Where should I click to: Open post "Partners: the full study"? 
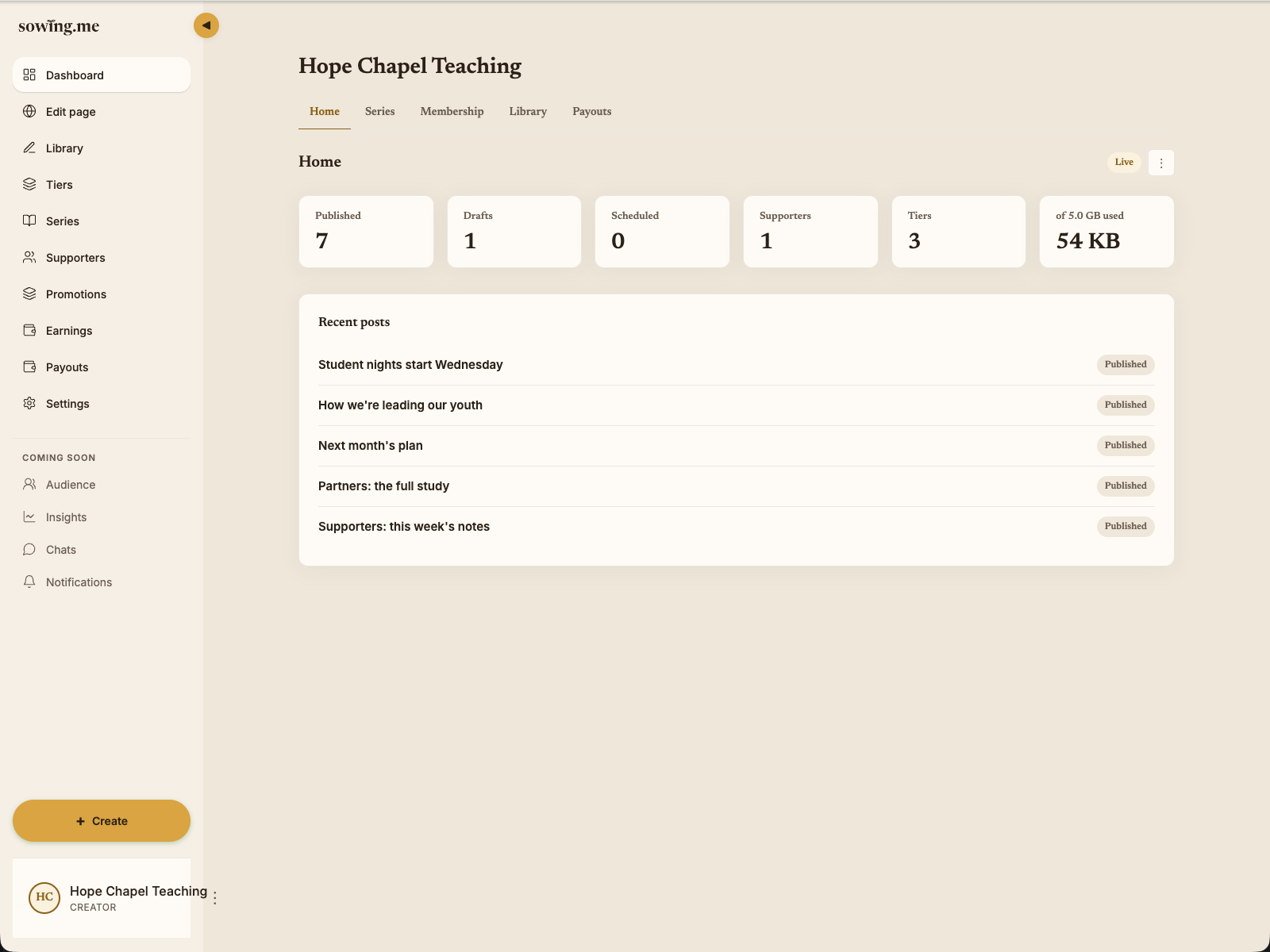pos(383,486)
